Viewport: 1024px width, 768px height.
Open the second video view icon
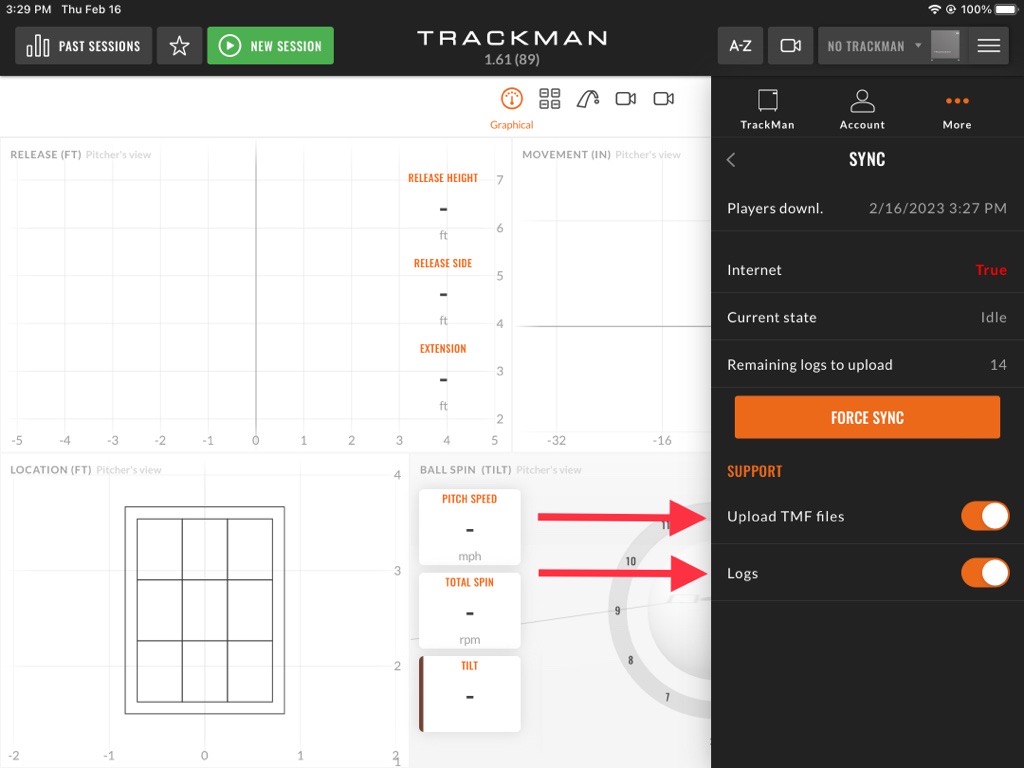[664, 99]
